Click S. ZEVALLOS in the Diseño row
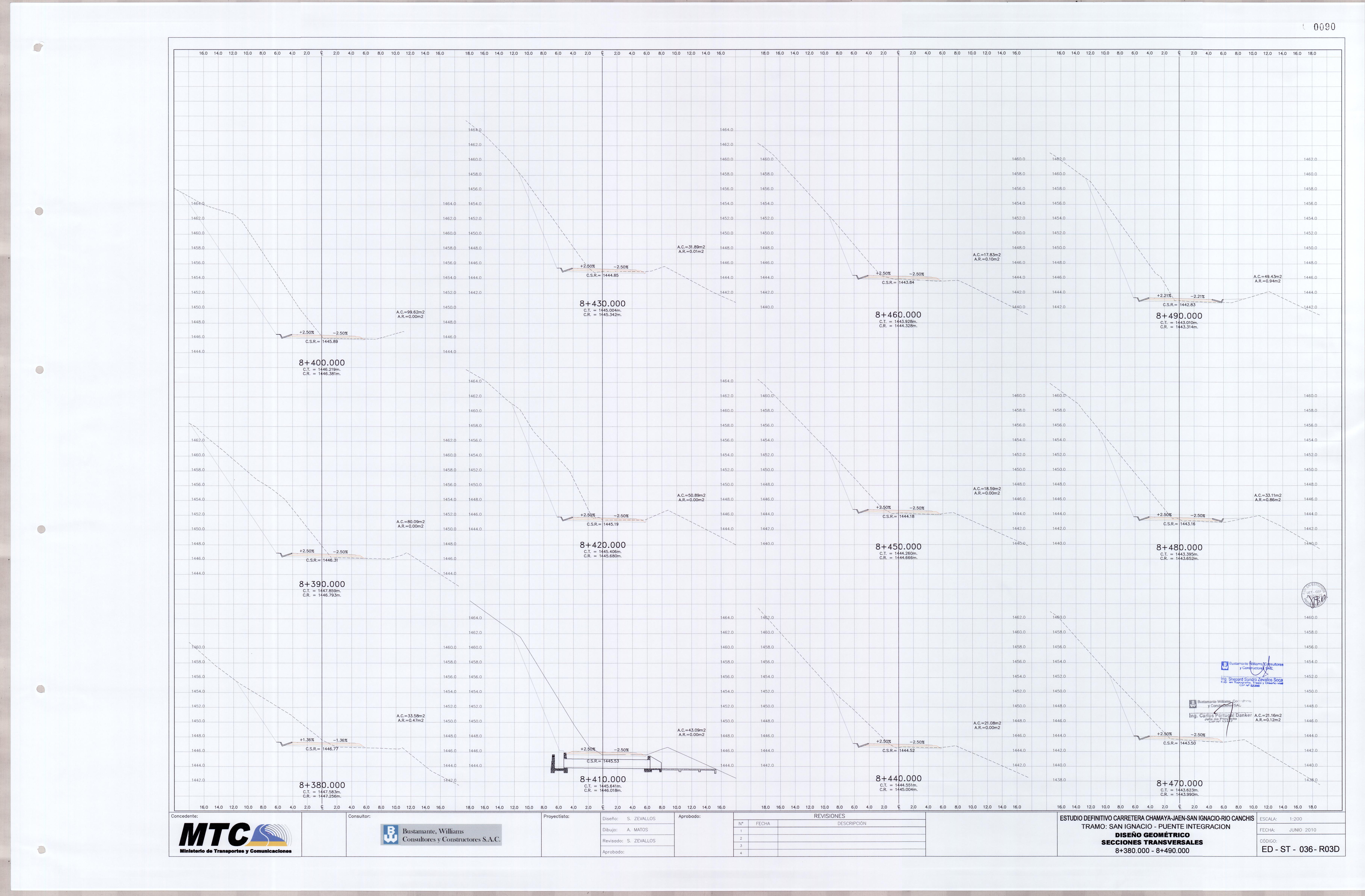This screenshot has width=1365, height=896. tap(641, 819)
